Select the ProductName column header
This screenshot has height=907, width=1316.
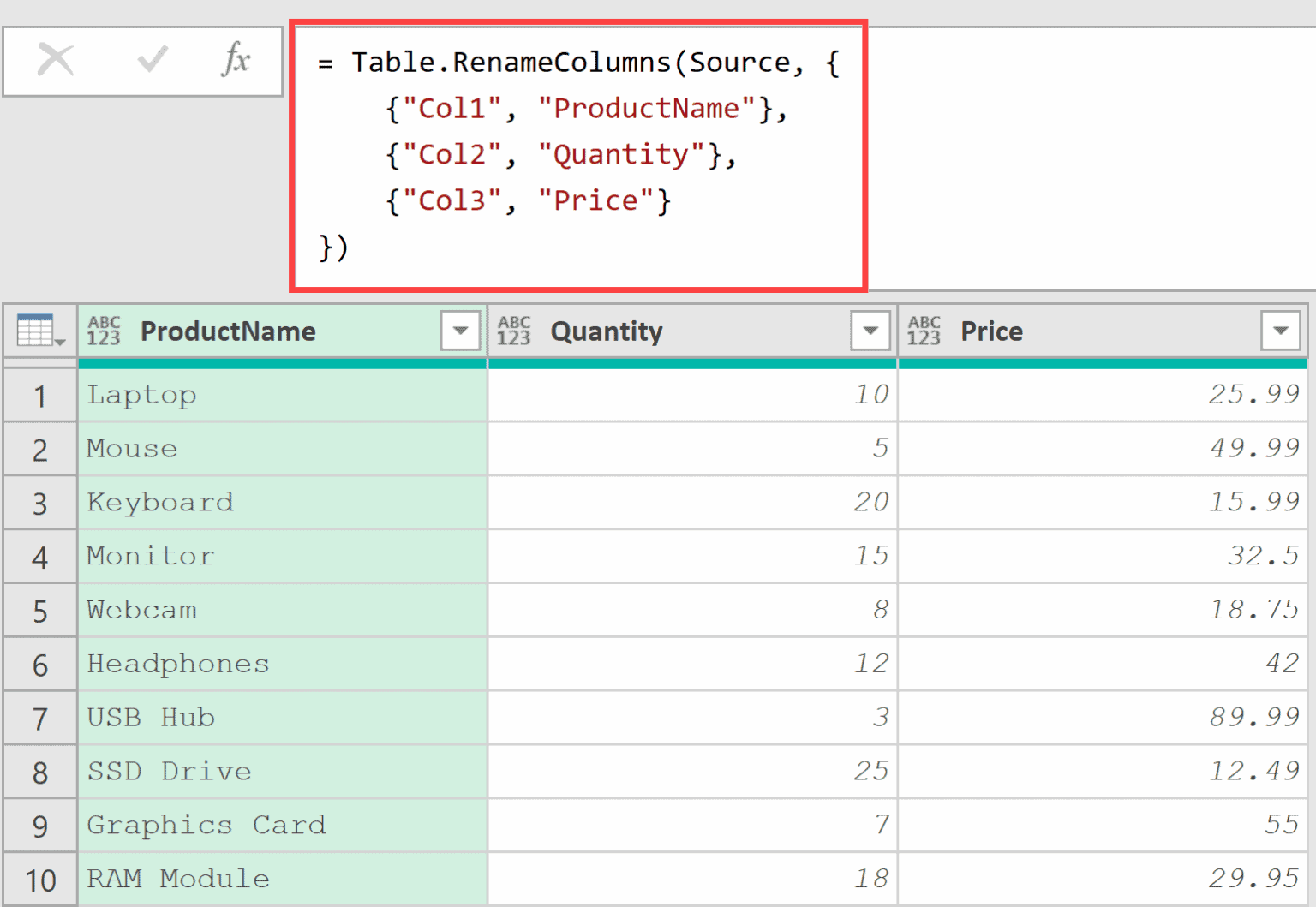(x=227, y=331)
